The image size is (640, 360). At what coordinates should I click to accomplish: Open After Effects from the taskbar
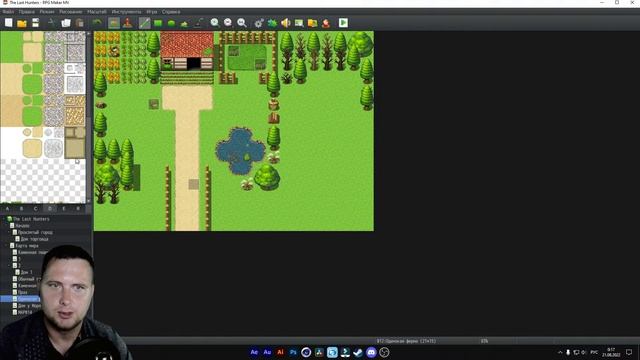coord(254,352)
